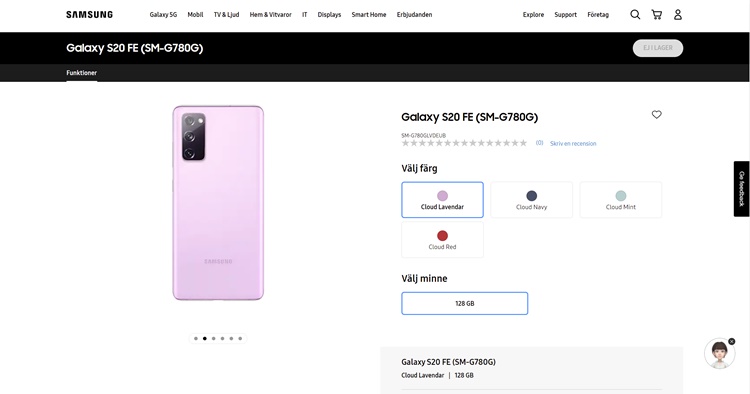Open the search magnifier icon
The width and height of the screenshot is (750, 394).
pyautogui.click(x=635, y=14)
